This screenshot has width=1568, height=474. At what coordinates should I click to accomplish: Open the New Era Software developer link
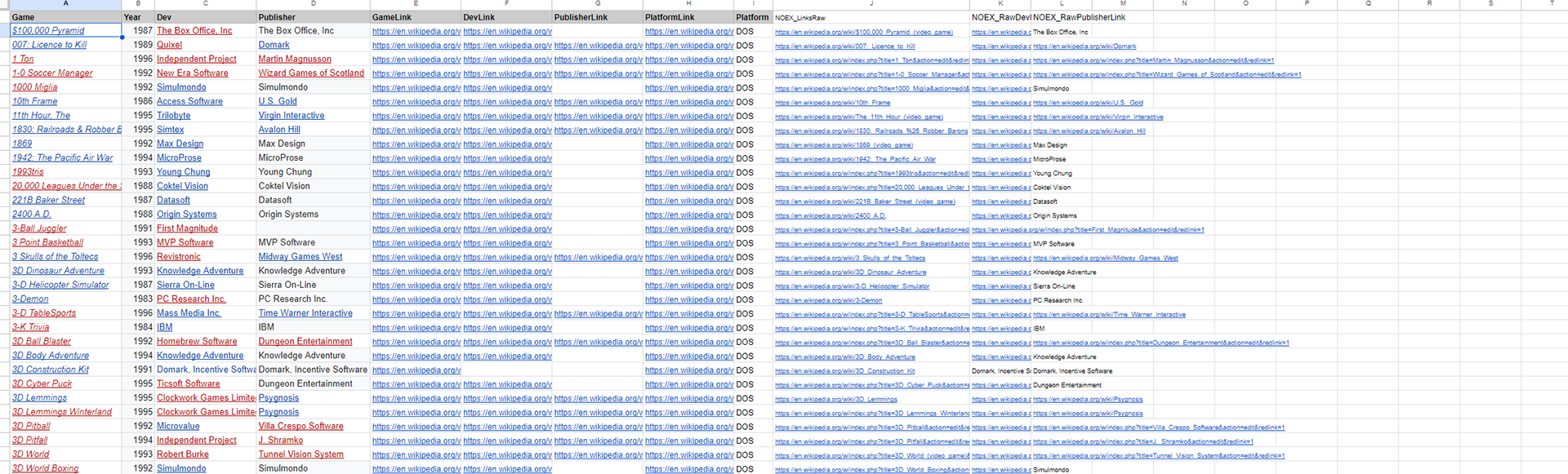[x=193, y=73]
